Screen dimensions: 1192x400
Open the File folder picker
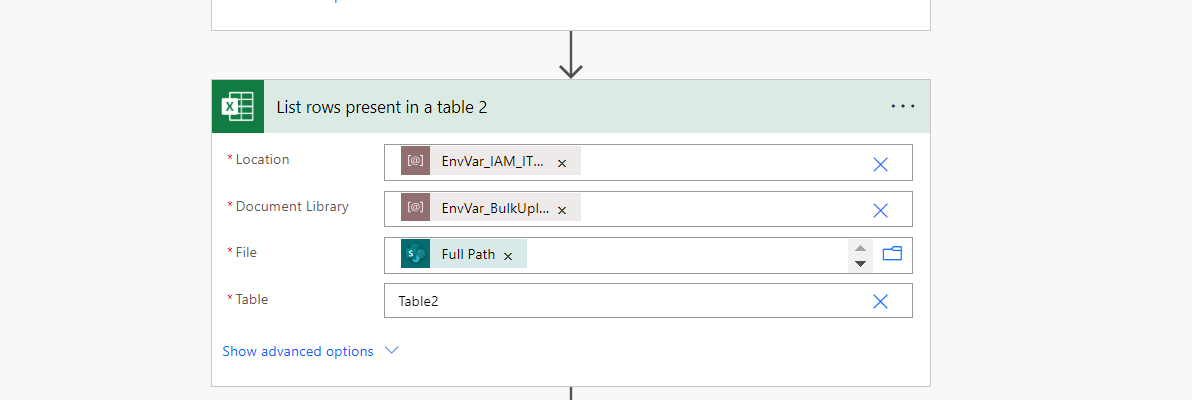[892, 254]
